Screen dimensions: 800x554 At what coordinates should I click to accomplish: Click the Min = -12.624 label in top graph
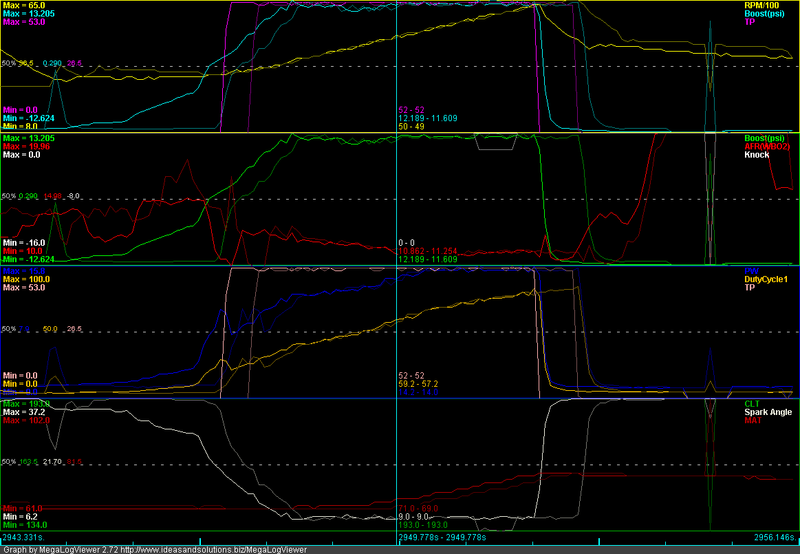pos(29,117)
